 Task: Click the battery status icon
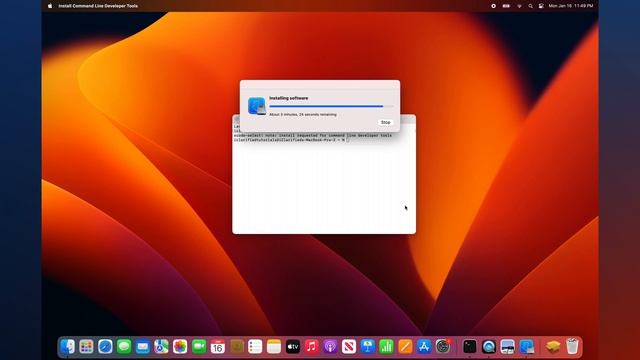point(506,6)
